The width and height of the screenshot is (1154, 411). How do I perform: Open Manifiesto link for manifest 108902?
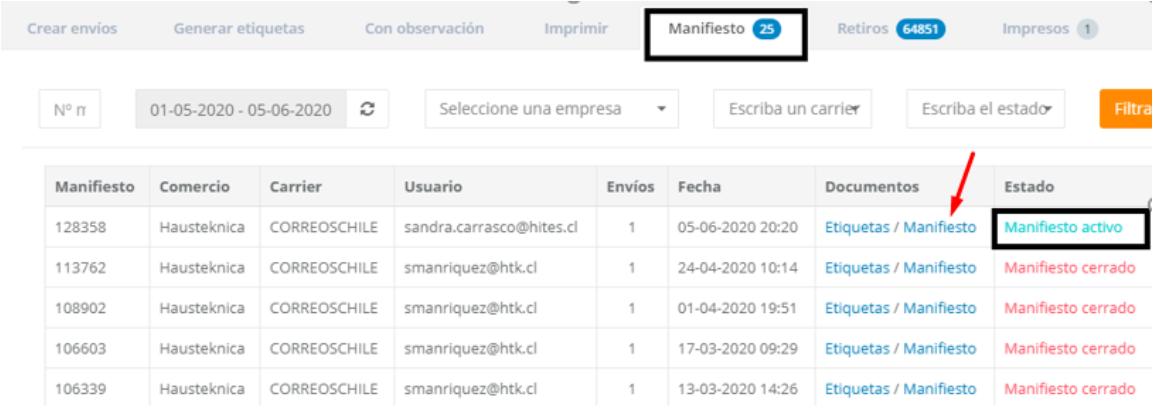tap(940, 308)
